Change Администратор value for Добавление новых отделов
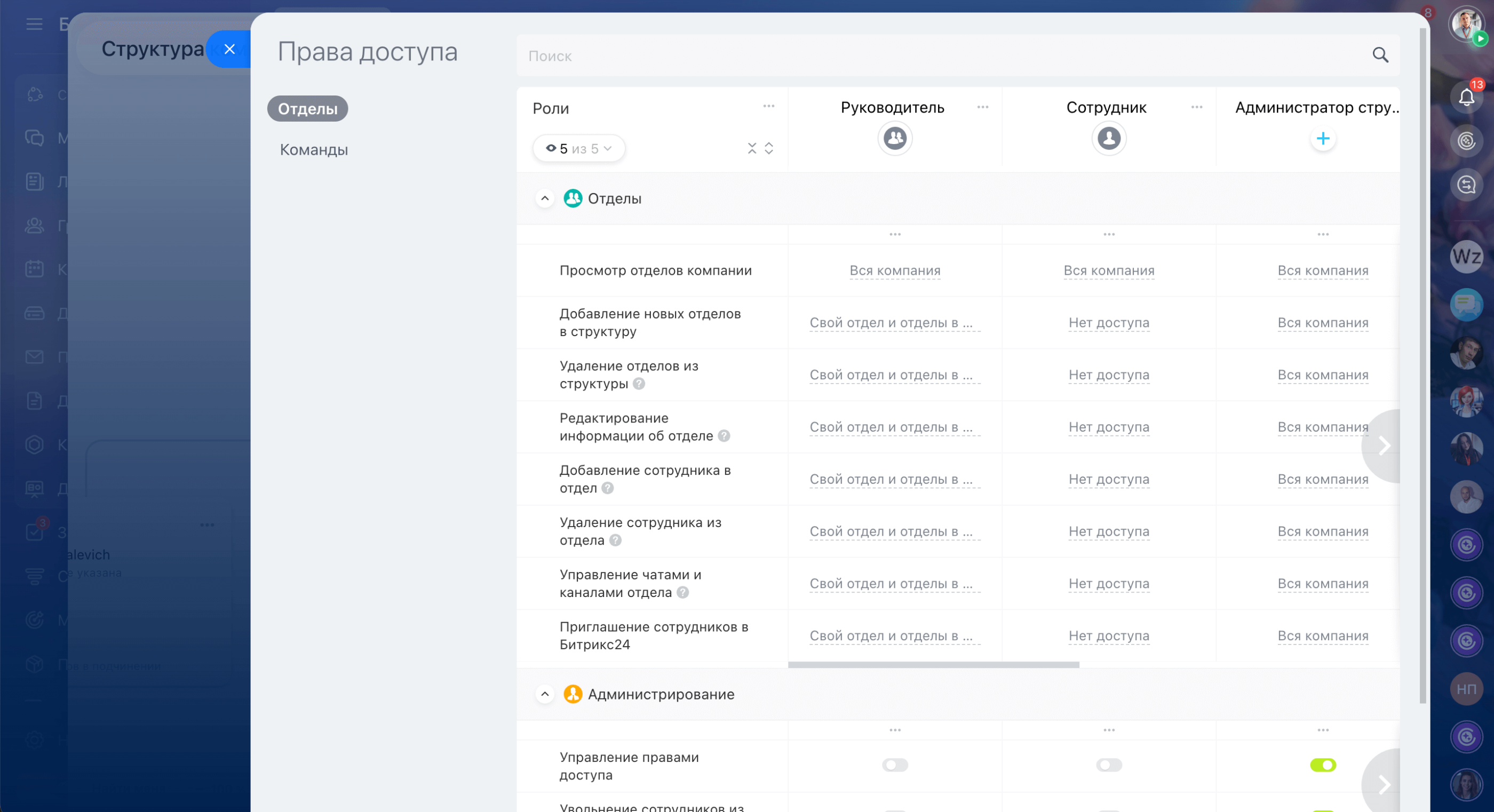Screen dimensions: 1494x812 pos(1322,322)
